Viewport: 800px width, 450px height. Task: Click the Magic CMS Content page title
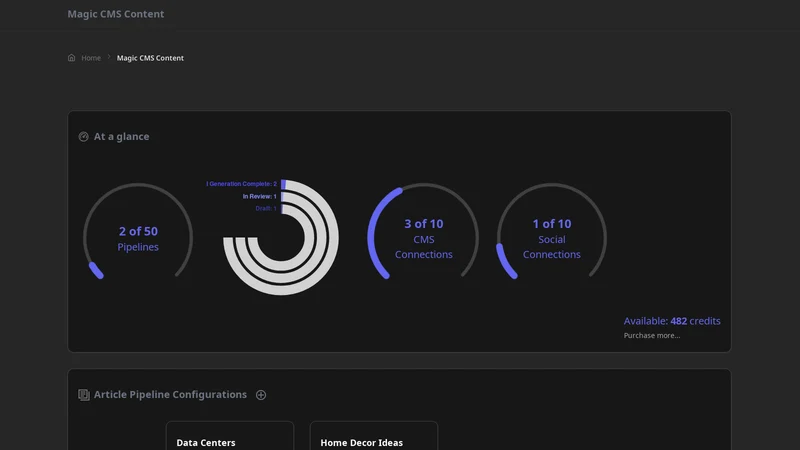[x=116, y=14]
